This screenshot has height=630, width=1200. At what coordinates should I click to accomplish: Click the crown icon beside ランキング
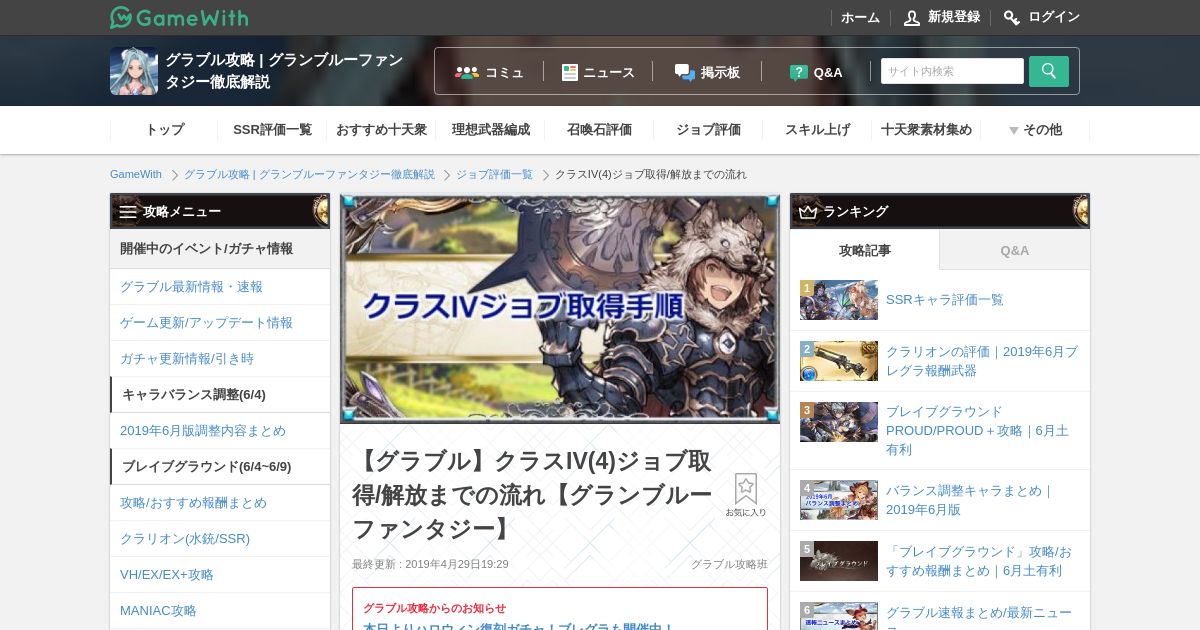coord(808,211)
